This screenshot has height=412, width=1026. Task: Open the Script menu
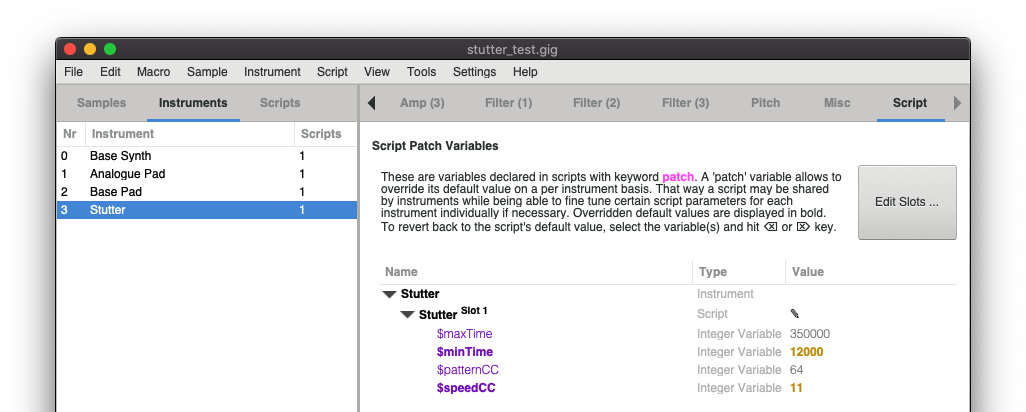(x=332, y=72)
